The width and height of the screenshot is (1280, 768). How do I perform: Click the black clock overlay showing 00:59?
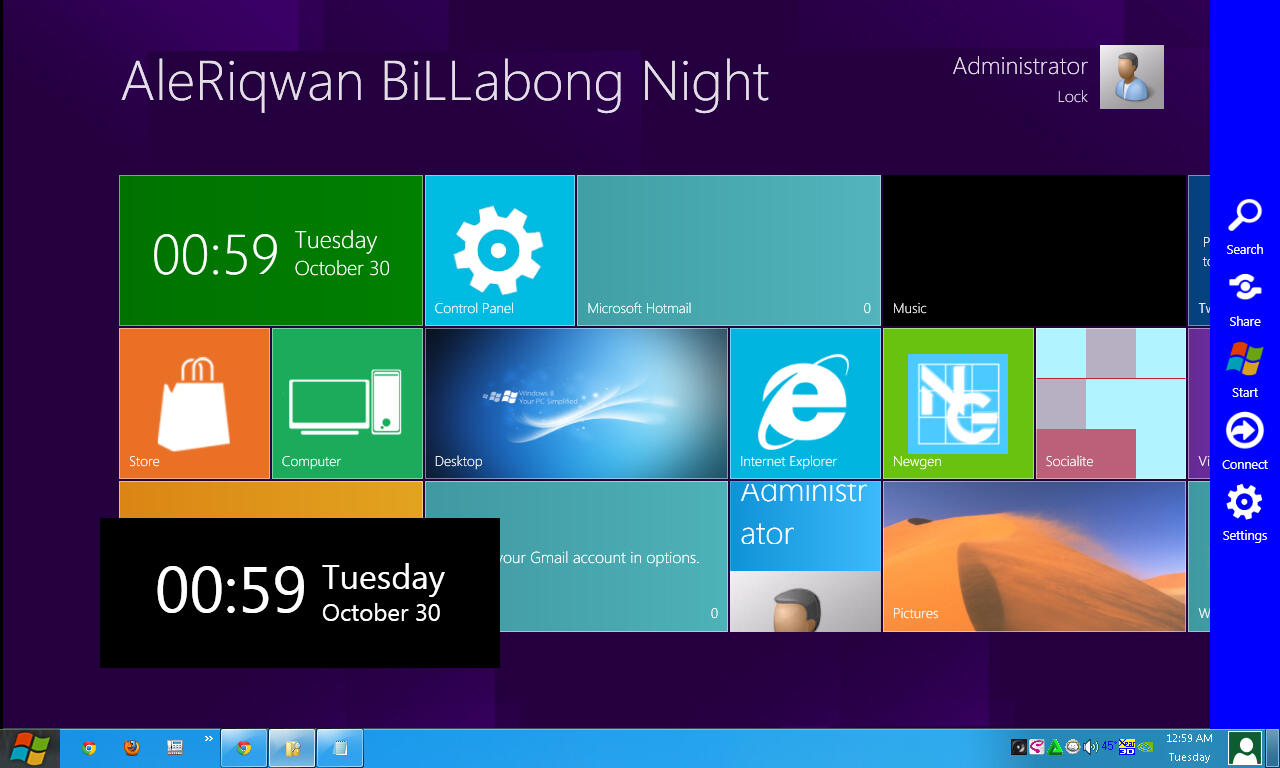coord(300,592)
